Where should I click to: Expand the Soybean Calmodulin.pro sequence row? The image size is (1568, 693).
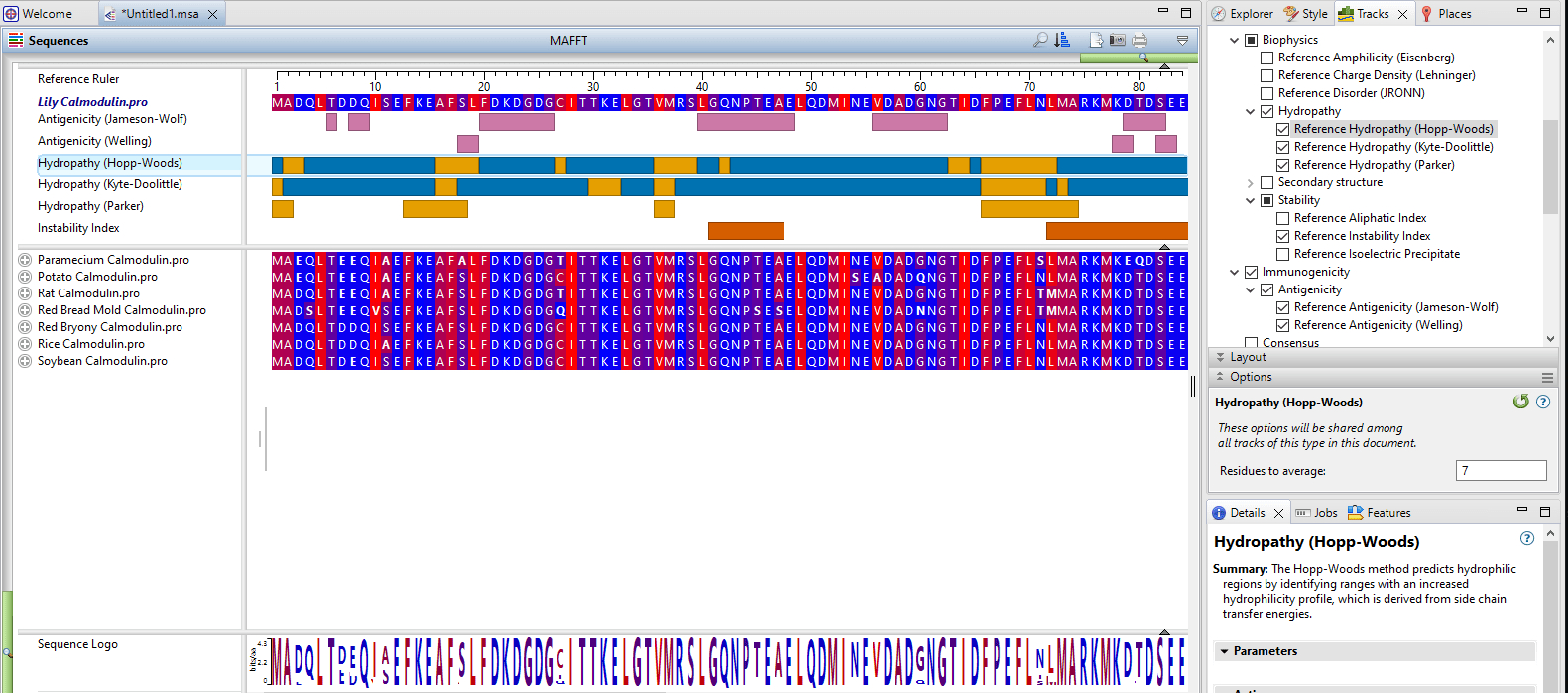pos(25,361)
